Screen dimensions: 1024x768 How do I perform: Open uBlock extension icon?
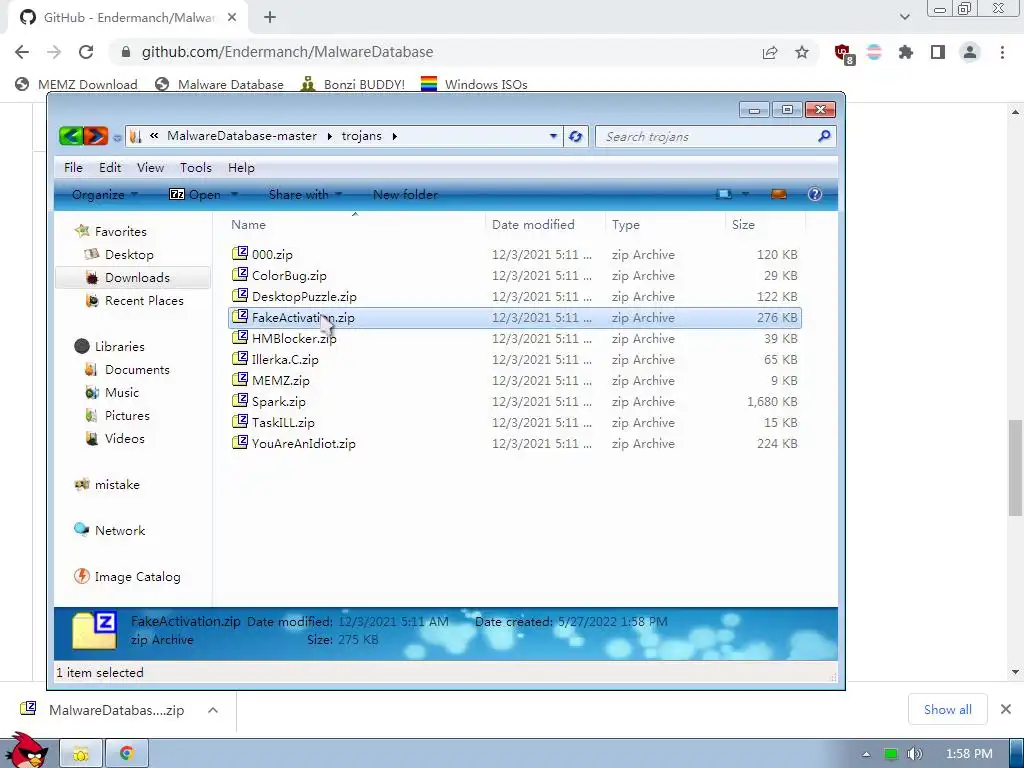(843, 53)
